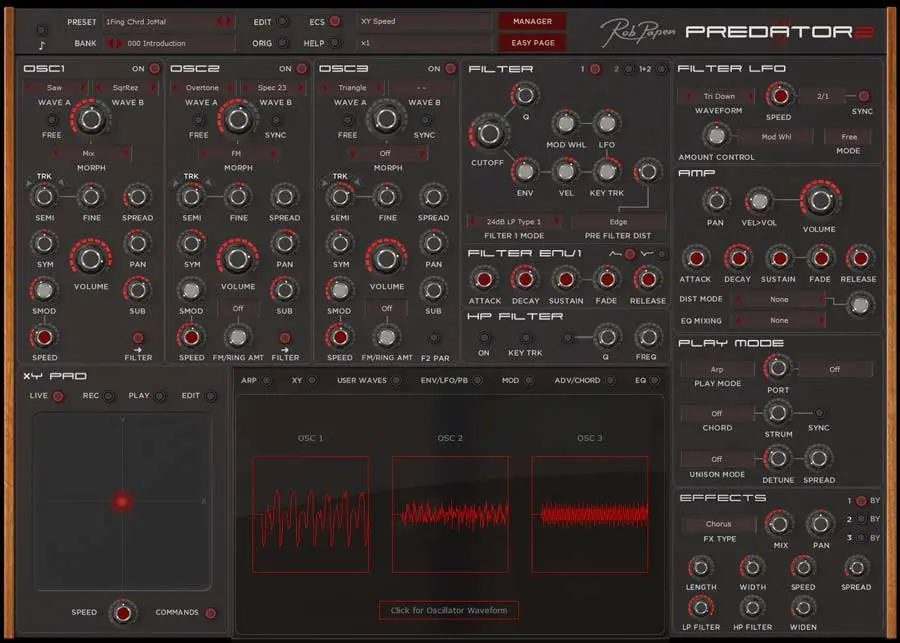Click the Effects MIX knob

point(779,524)
